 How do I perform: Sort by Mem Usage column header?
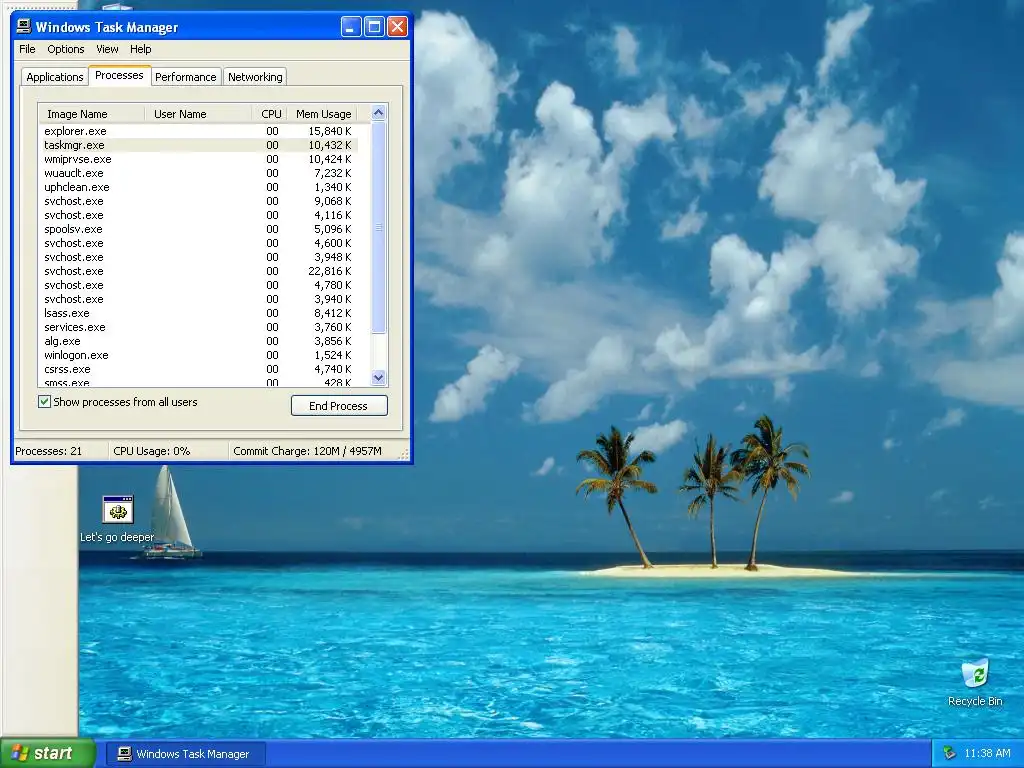(x=323, y=114)
